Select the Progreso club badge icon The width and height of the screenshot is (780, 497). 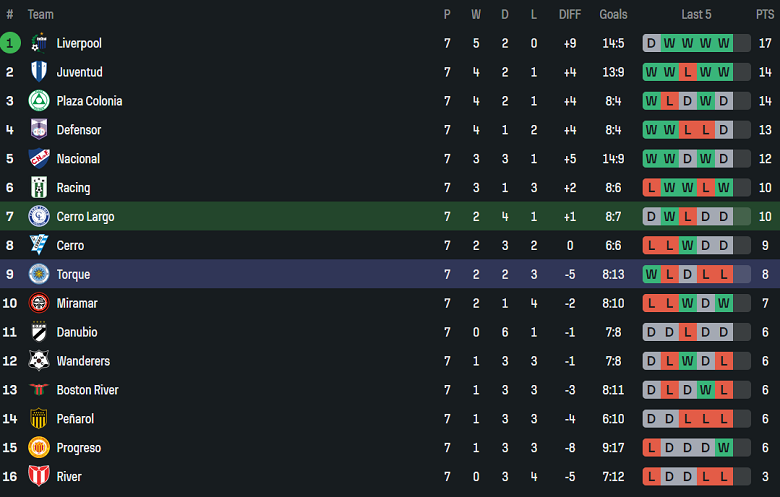click(39, 448)
